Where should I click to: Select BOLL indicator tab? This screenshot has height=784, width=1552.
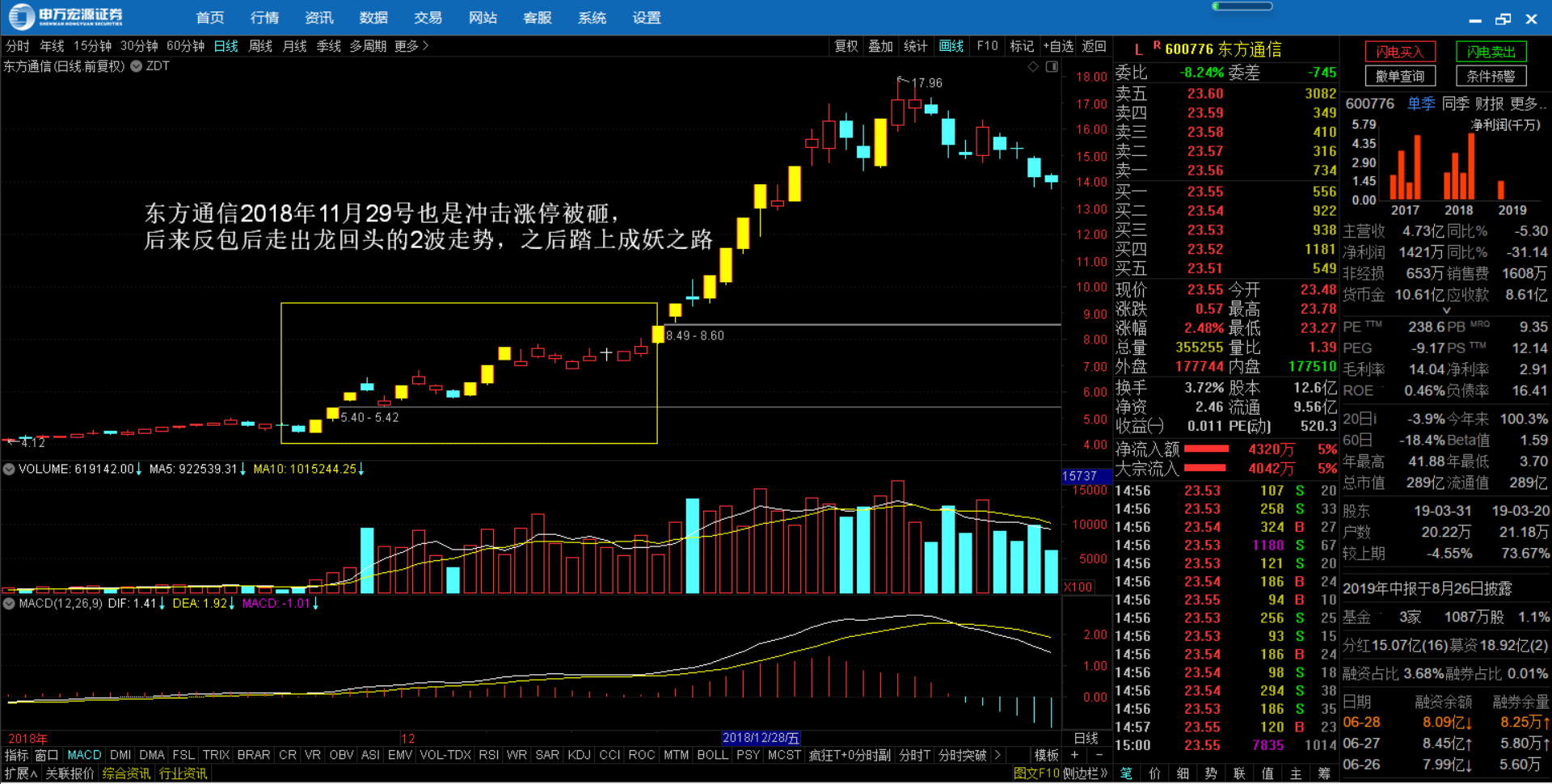712,755
